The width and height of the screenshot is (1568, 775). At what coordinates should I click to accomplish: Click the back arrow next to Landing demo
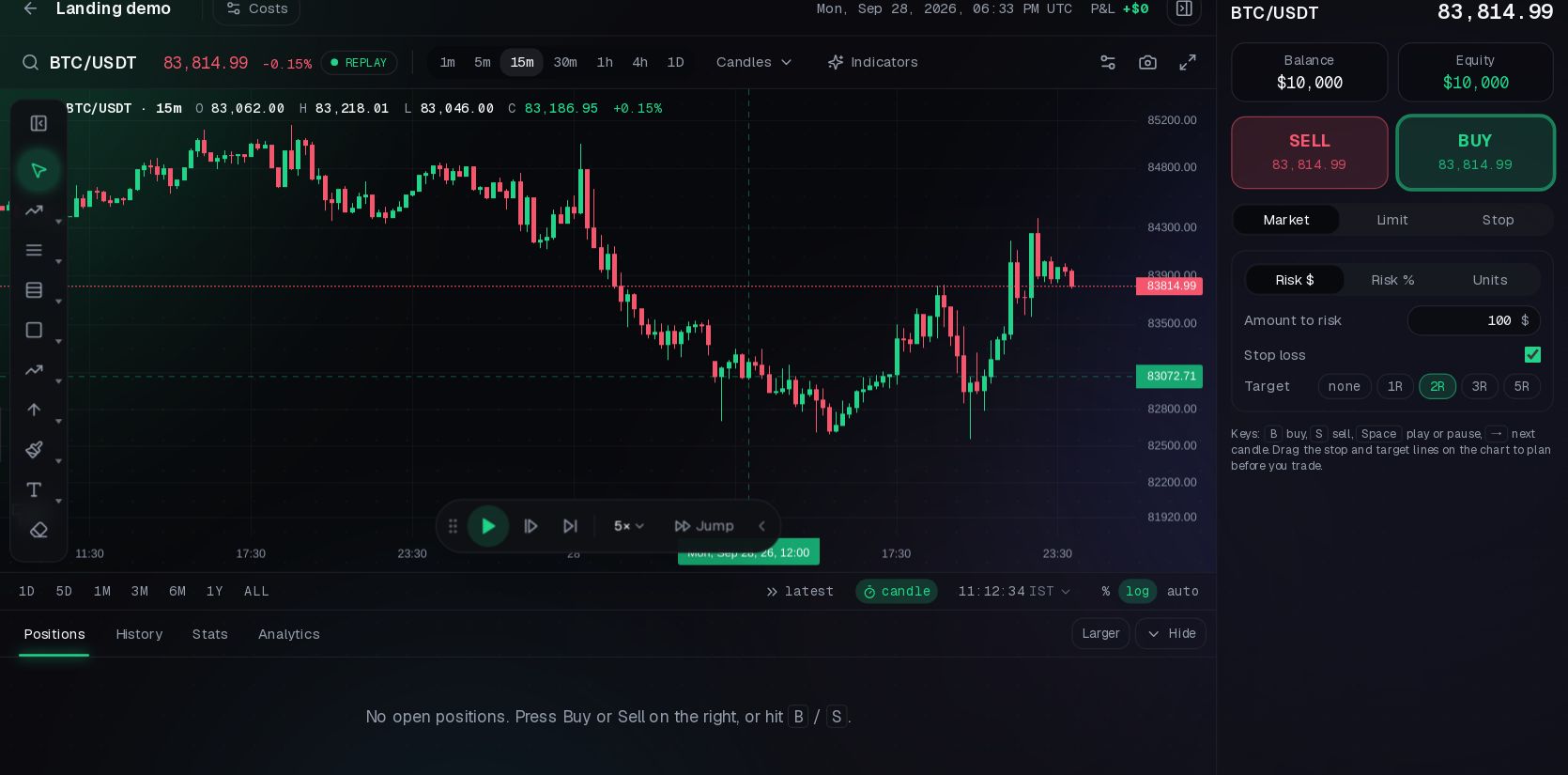[x=30, y=8]
